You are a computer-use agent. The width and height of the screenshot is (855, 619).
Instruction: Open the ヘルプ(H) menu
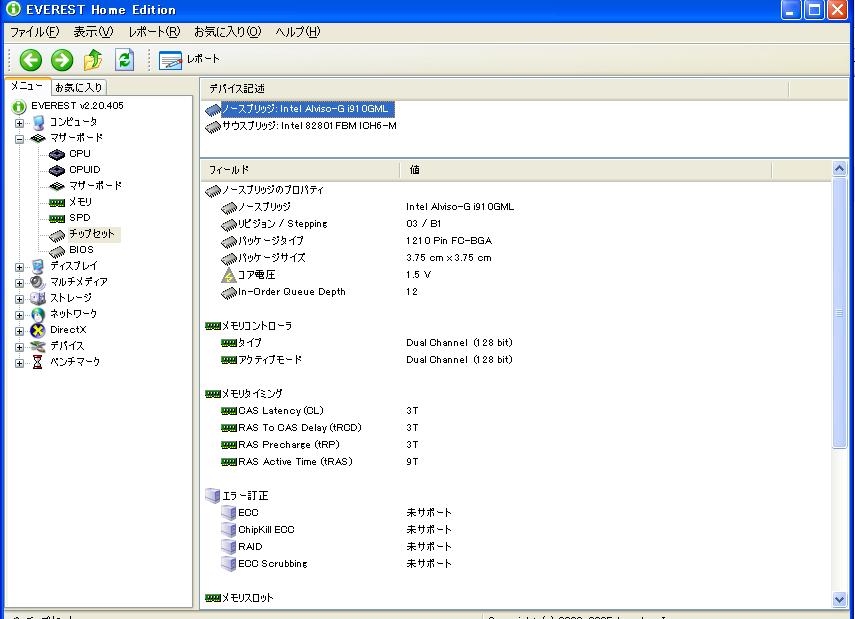297,32
